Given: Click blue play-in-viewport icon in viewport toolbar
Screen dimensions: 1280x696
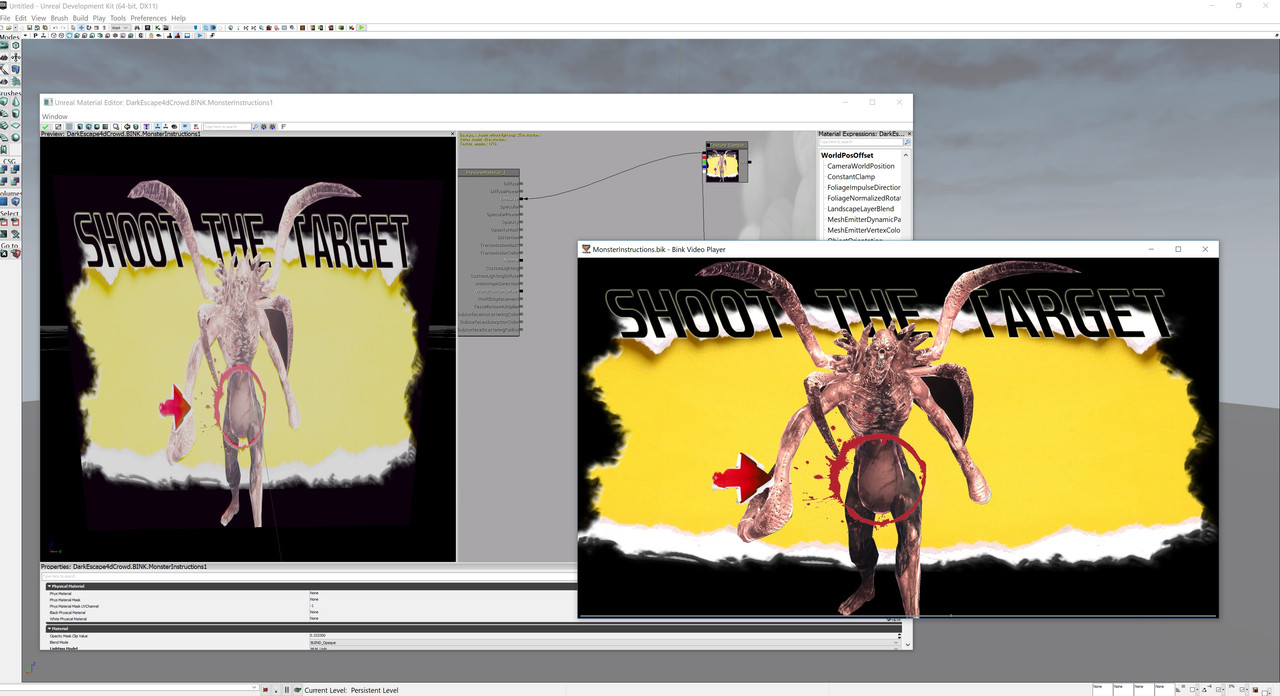Looking at the screenshot, I should (200, 36).
